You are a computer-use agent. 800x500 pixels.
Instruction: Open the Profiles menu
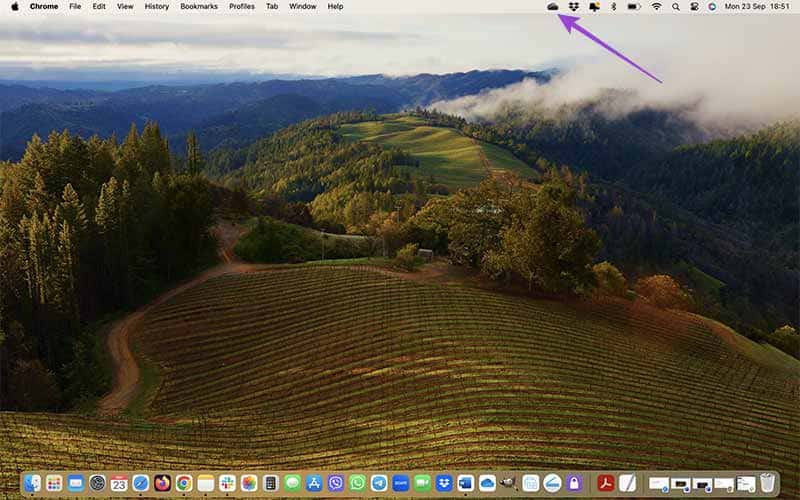242,7
